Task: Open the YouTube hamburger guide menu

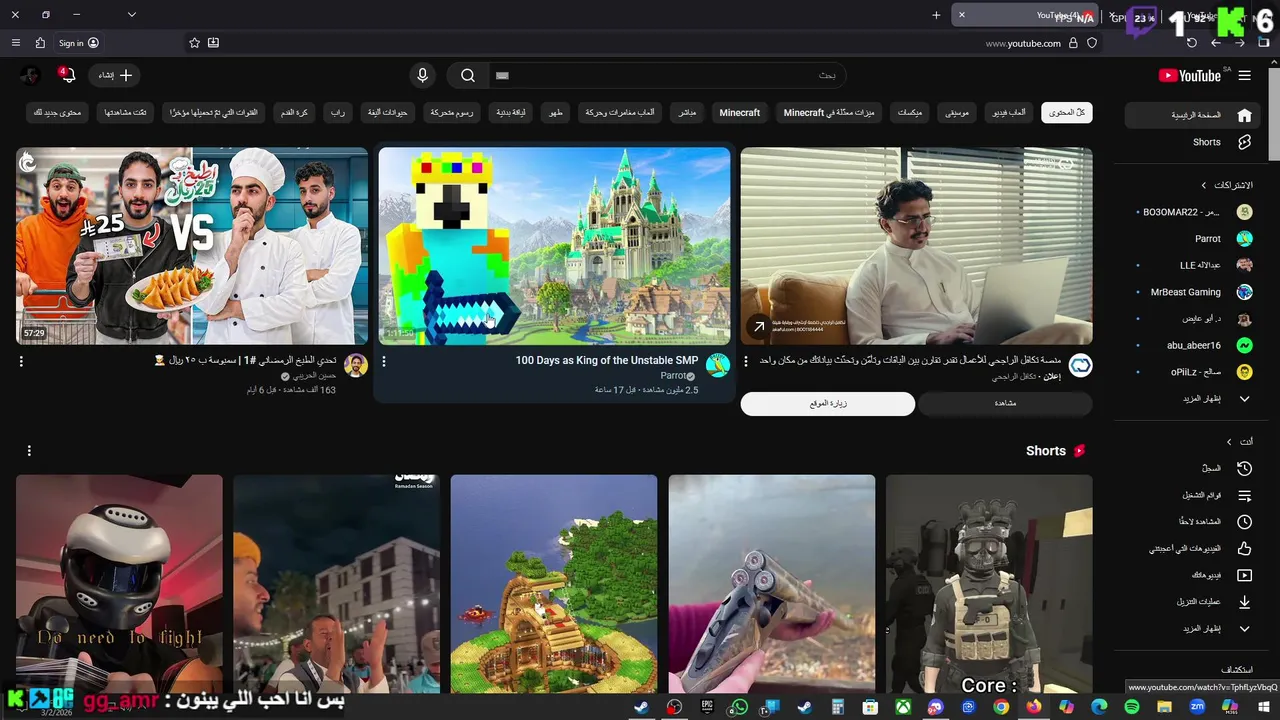Action: pyautogui.click(x=1244, y=75)
